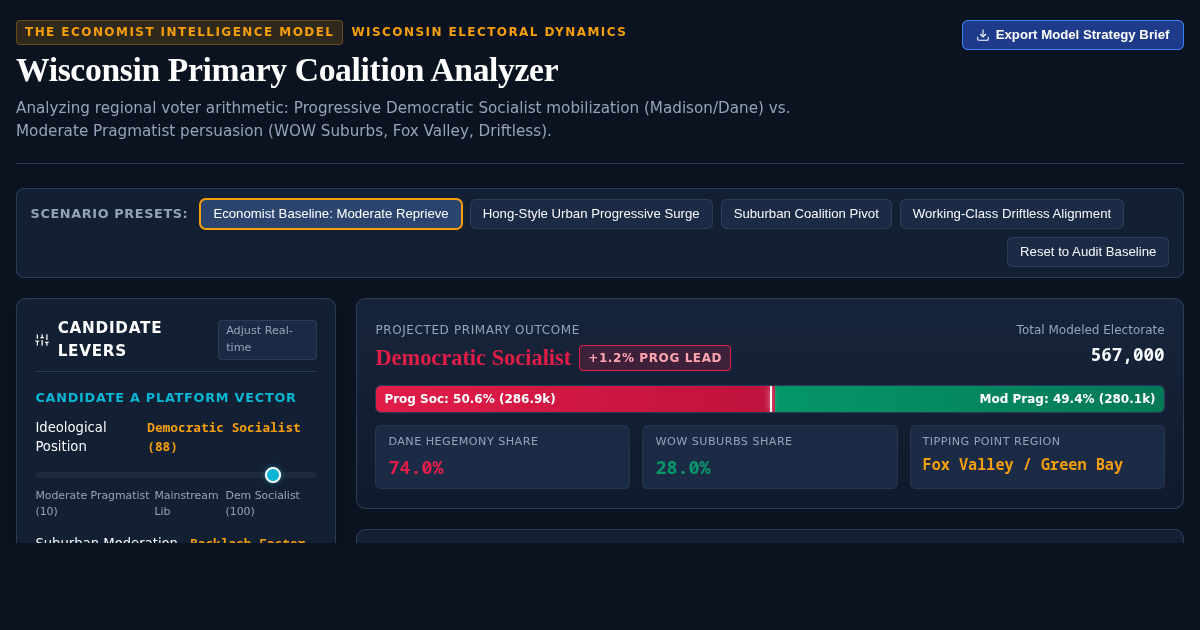Viewport: 1200px width, 630px height.
Task: Click the Mod Prag green bar segment
Action: point(969,399)
